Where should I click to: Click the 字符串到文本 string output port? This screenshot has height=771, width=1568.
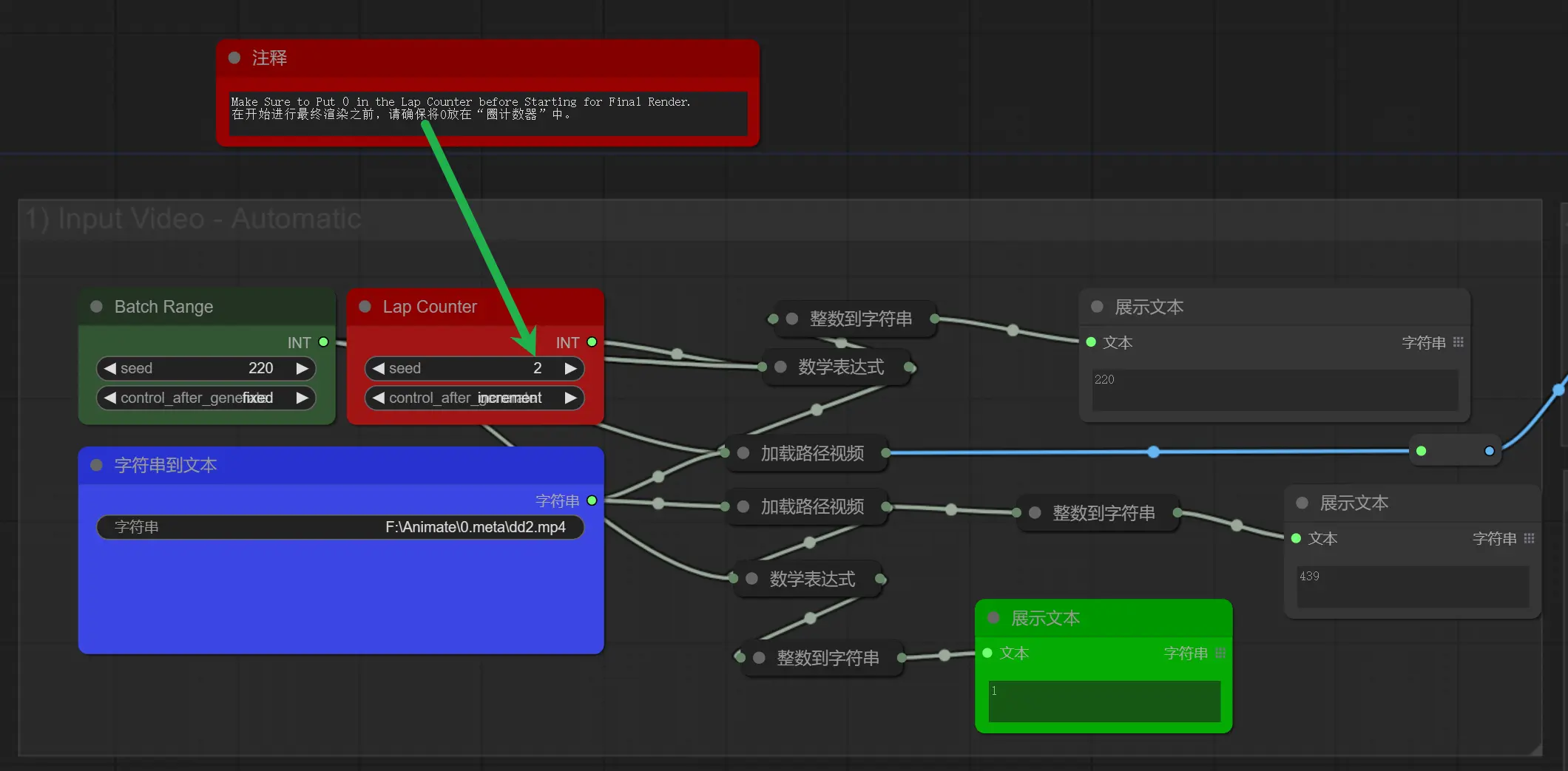(x=592, y=500)
